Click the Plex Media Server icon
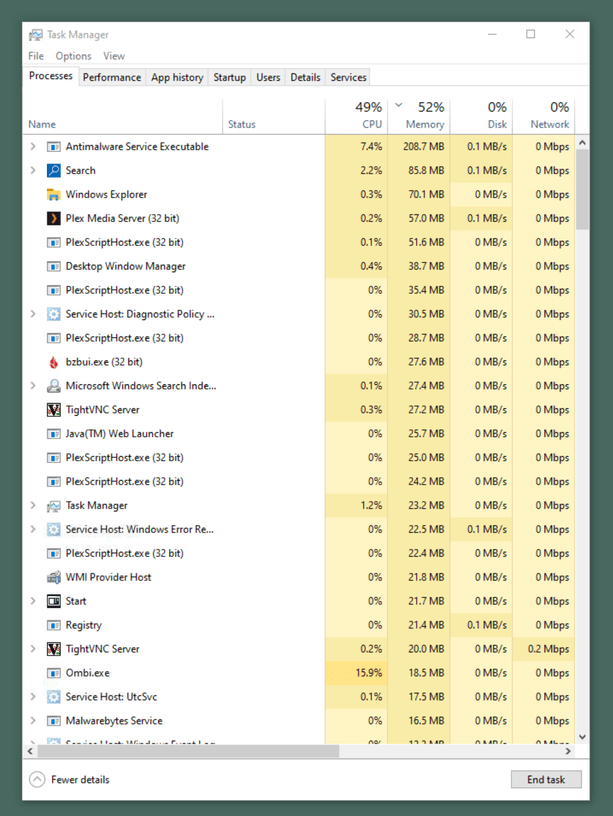Screen dimensions: 613x816 point(54,218)
